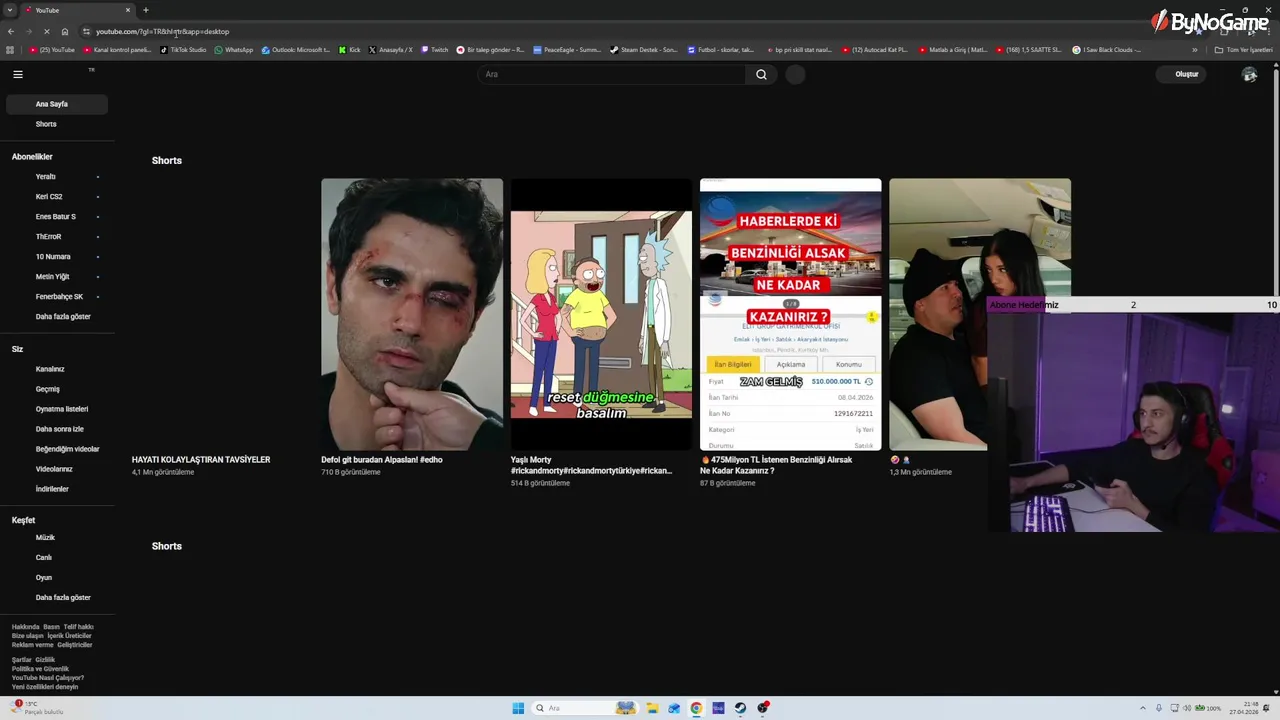Expand Daha fazla göster under Keşfet
Image resolution: width=1280 pixels, height=720 pixels.
point(63,598)
